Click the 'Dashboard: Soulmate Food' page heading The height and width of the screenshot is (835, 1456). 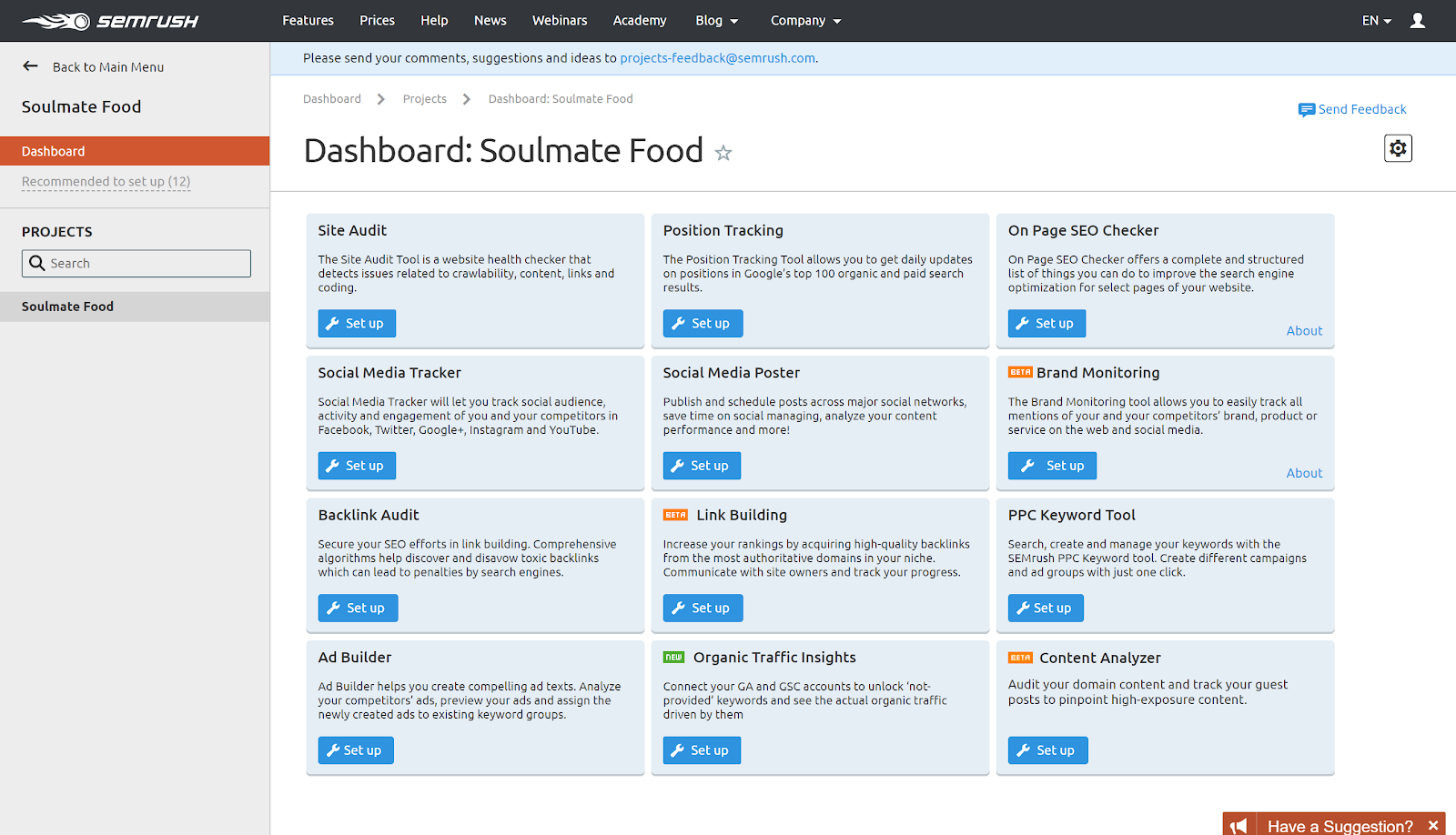click(503, 151)
